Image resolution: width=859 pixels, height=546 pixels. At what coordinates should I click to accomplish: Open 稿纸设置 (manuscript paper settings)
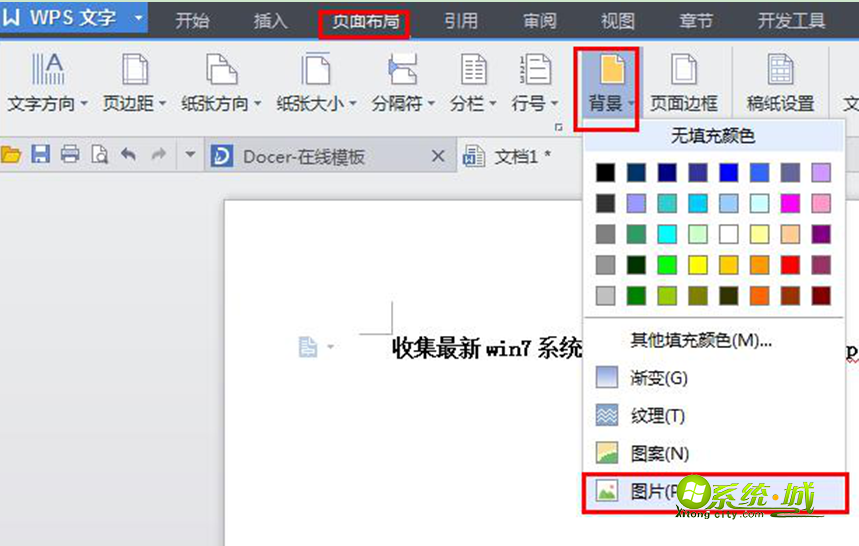[x=780, y=70]
